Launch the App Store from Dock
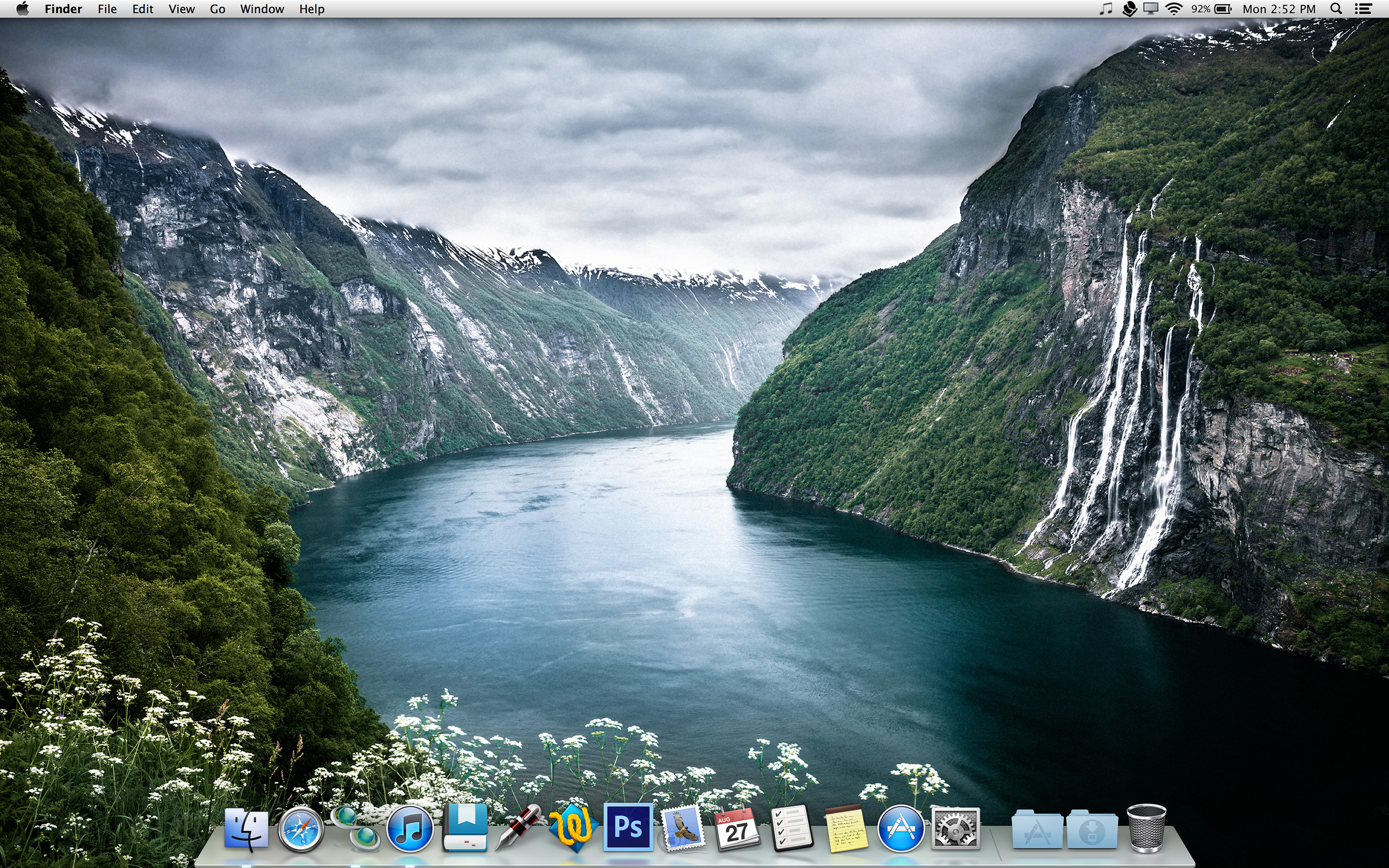Screen dimensions: 1389x868 [x=901, y=829]
